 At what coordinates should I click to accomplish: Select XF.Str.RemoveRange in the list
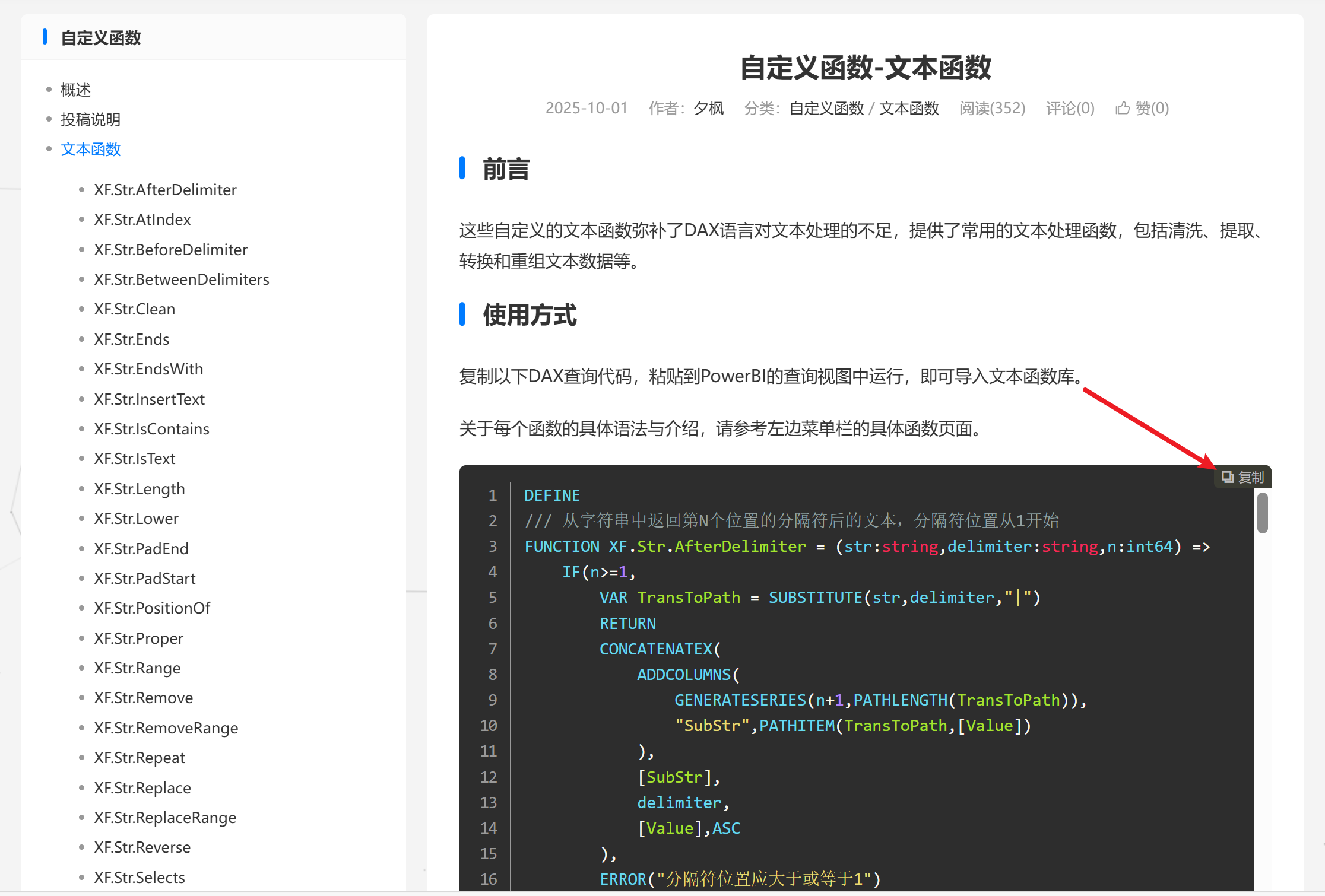[x=166, y=728]
